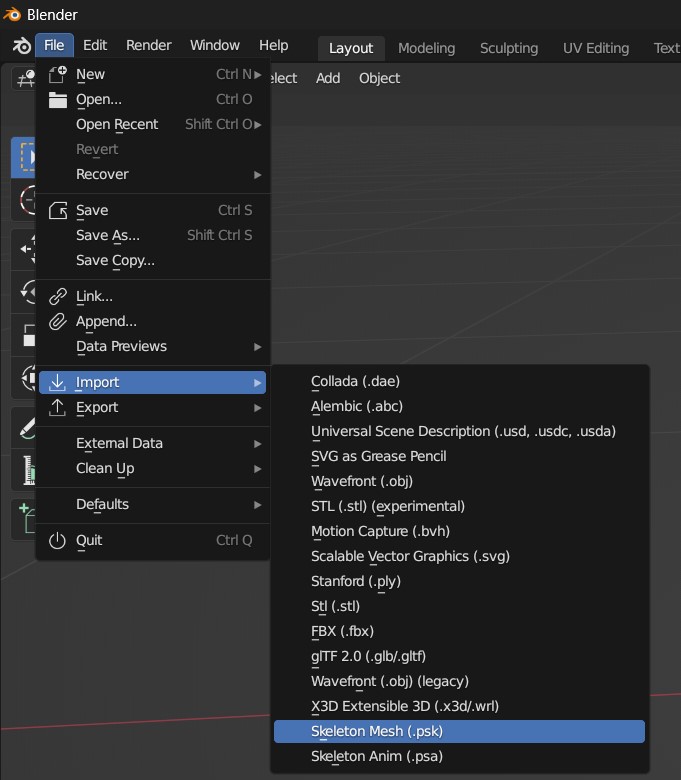Viewport: 681px width, 780px height.
Task: Expand the New submenu arrow
Action: [258, 75]
